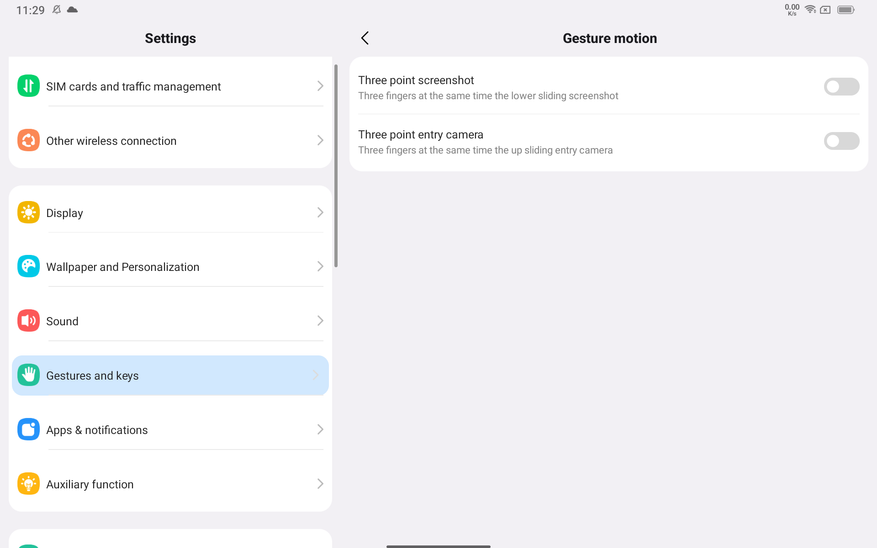Enable the Three point screenshot switch
The width and height of the screenshot is (877, 548).
[x=841, y=87]
